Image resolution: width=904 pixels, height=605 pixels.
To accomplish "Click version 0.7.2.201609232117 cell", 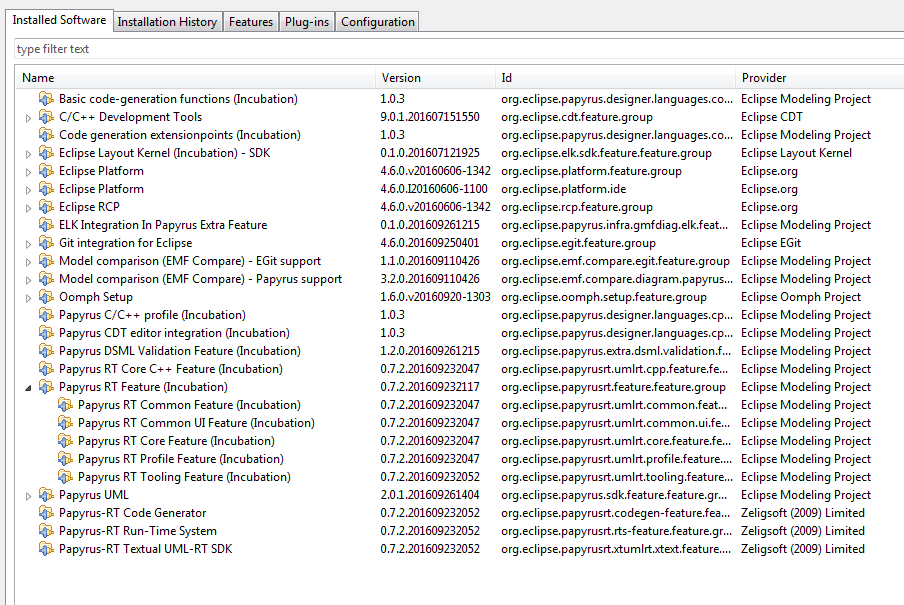I will [430, 386].
